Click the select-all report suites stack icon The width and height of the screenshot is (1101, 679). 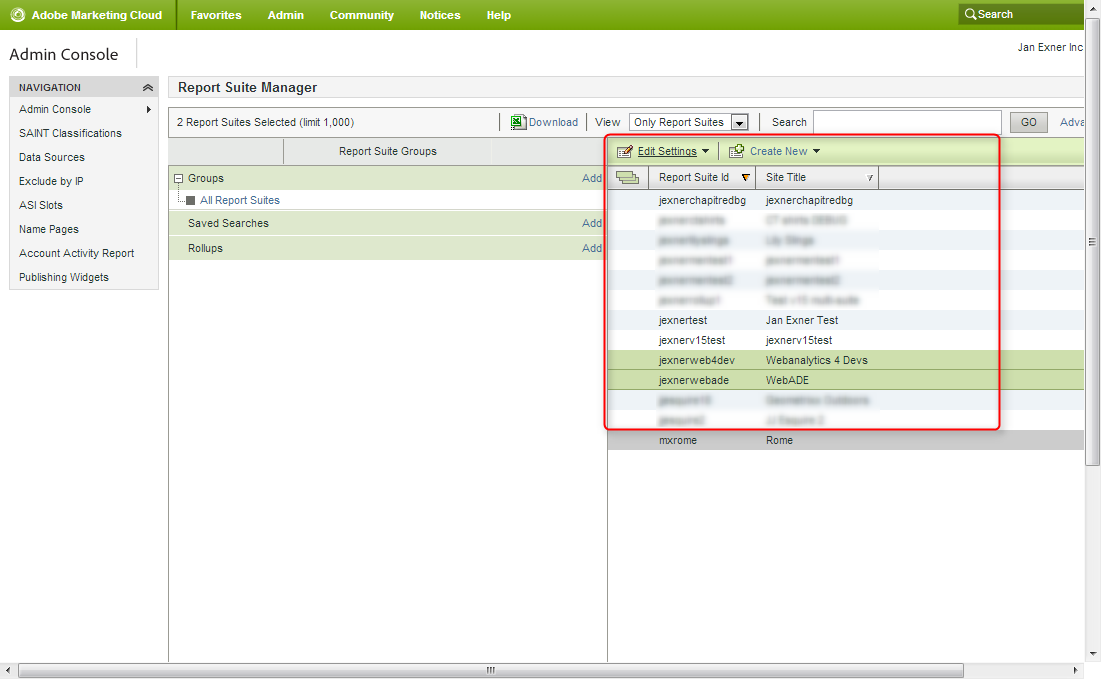click(627, 178)
